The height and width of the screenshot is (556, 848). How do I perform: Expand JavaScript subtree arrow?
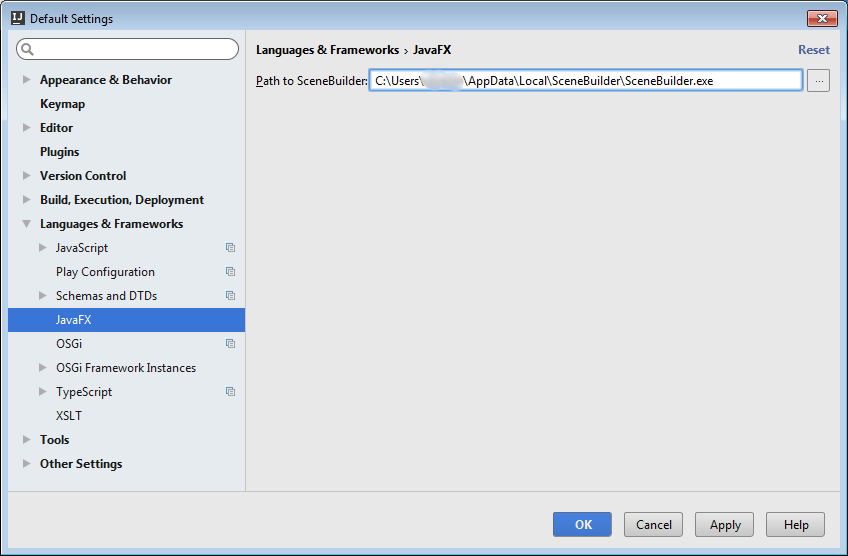pos(42,248)
